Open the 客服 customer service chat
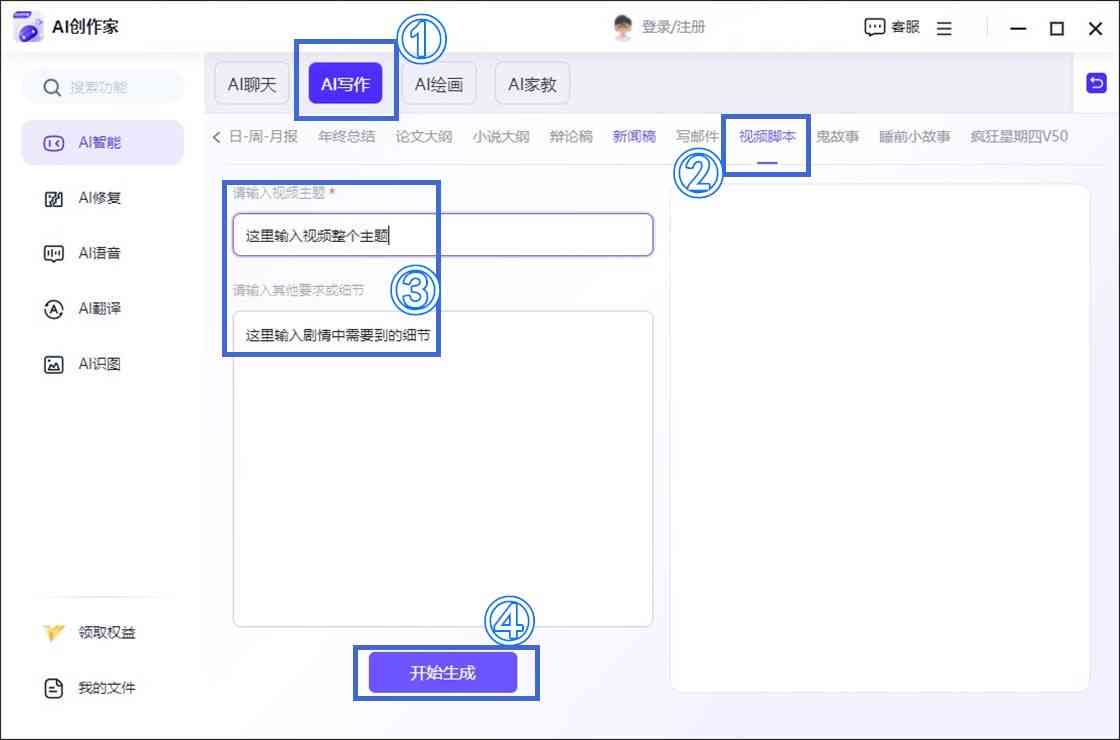Screen dimensions: 1120x740 [x=892, y=27]
